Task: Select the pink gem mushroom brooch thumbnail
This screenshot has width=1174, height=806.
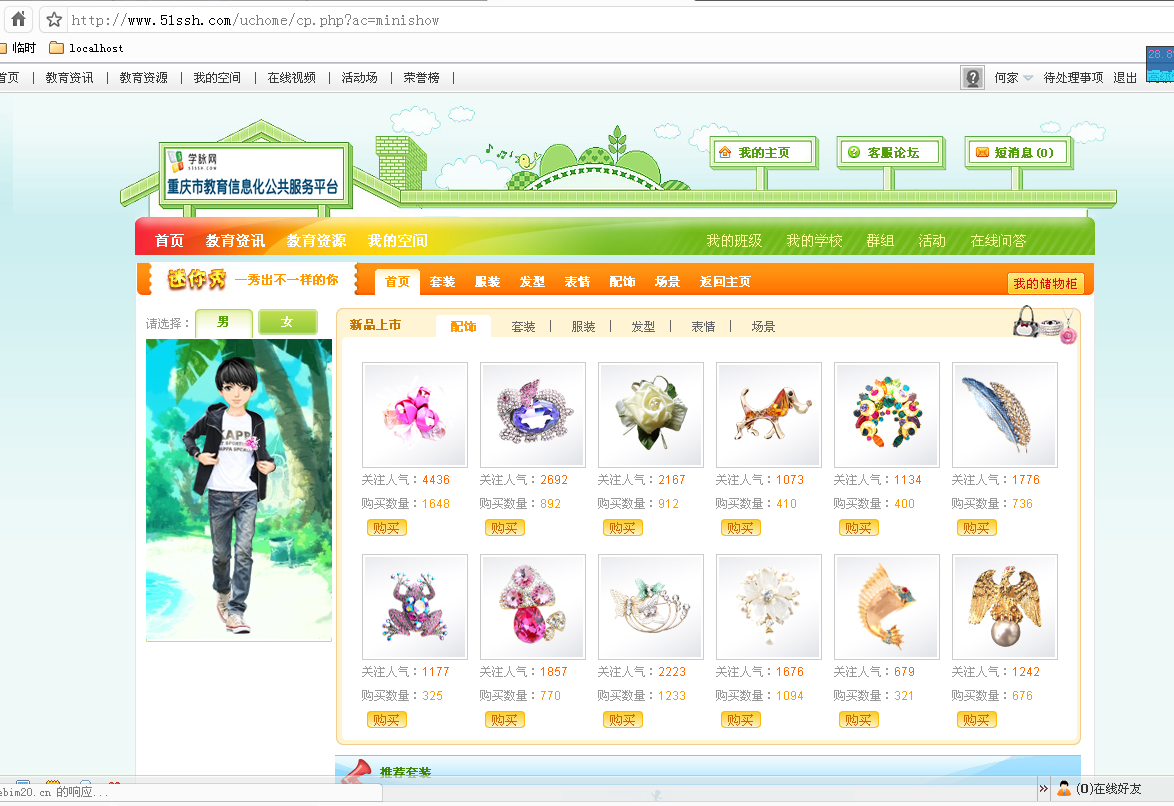Action: click(532, 607)
